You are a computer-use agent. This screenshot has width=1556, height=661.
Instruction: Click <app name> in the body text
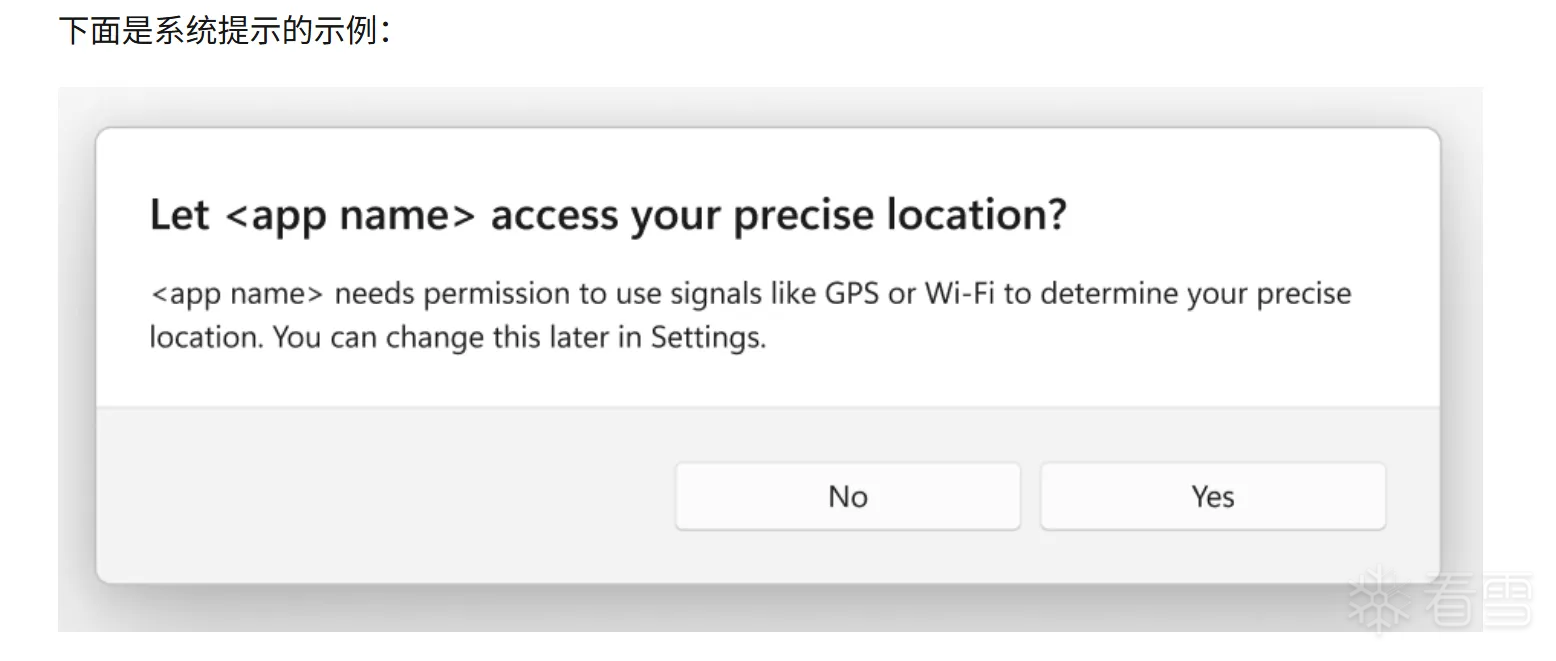pos(237,294)
